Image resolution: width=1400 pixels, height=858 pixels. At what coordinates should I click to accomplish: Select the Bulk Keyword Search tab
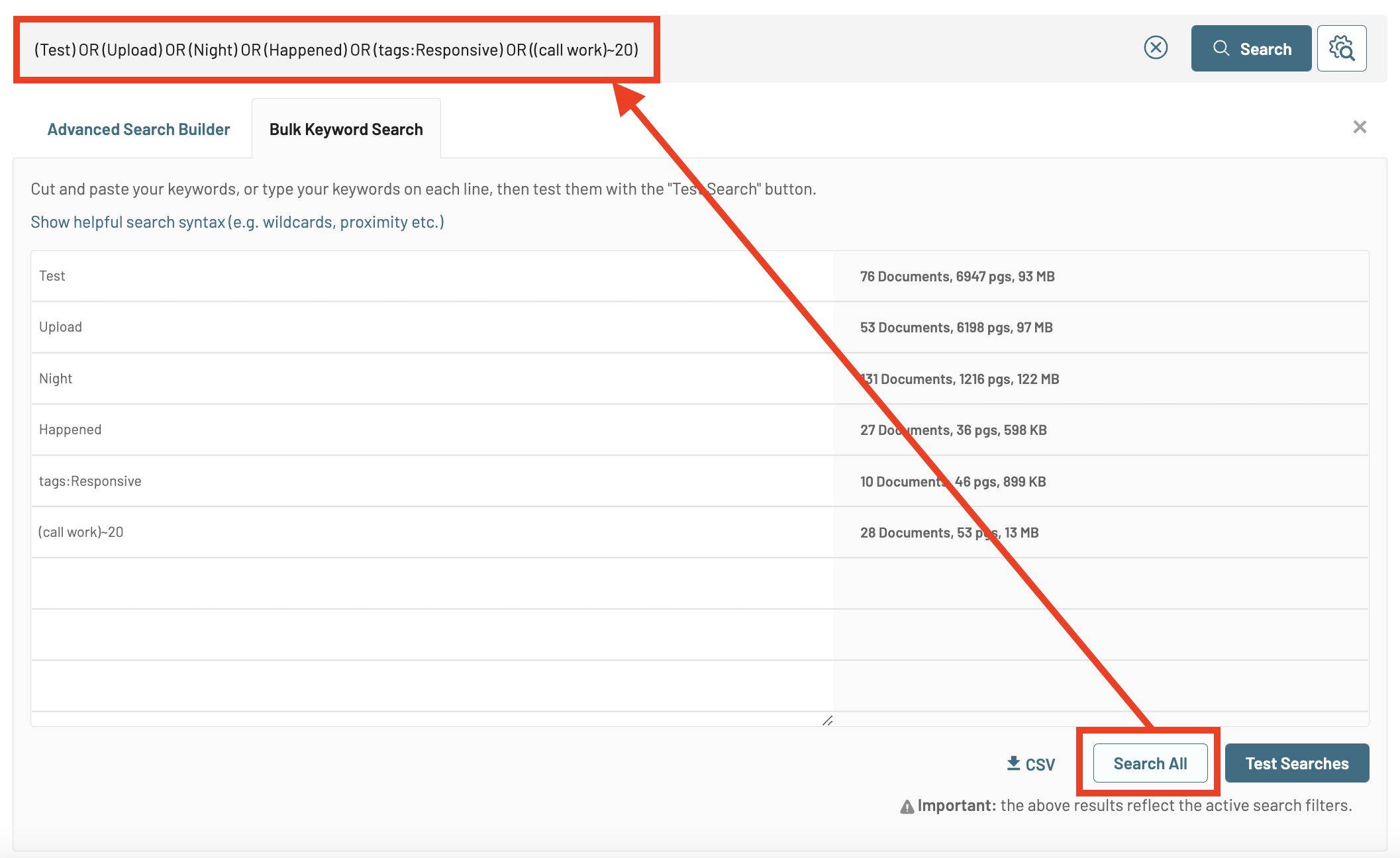(346, 129)
